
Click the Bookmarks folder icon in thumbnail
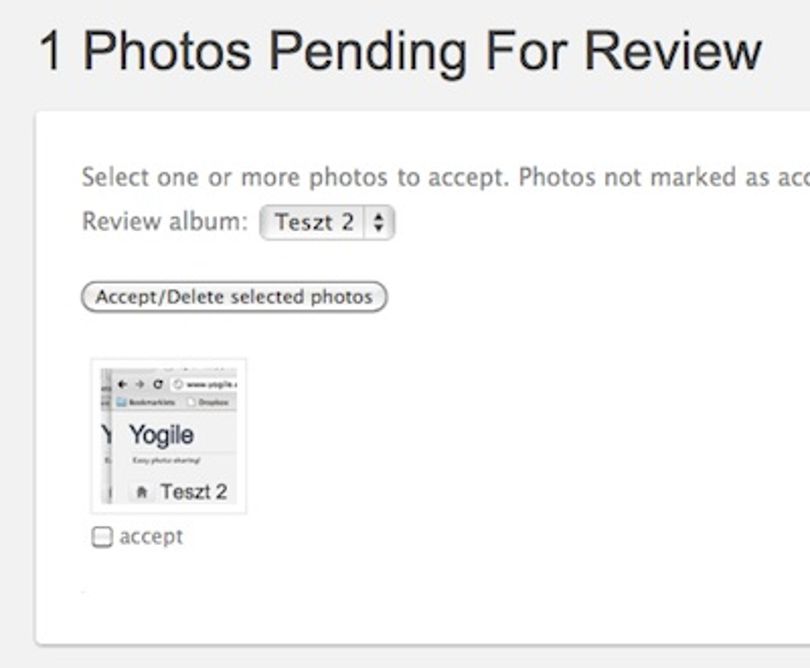121,402
